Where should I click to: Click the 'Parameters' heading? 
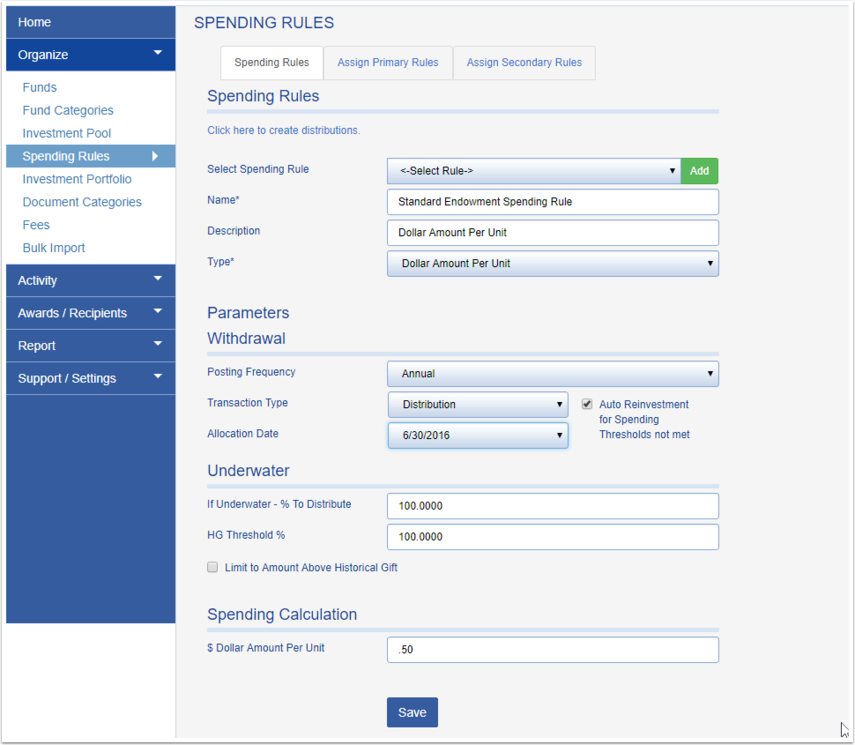[248, 313]
